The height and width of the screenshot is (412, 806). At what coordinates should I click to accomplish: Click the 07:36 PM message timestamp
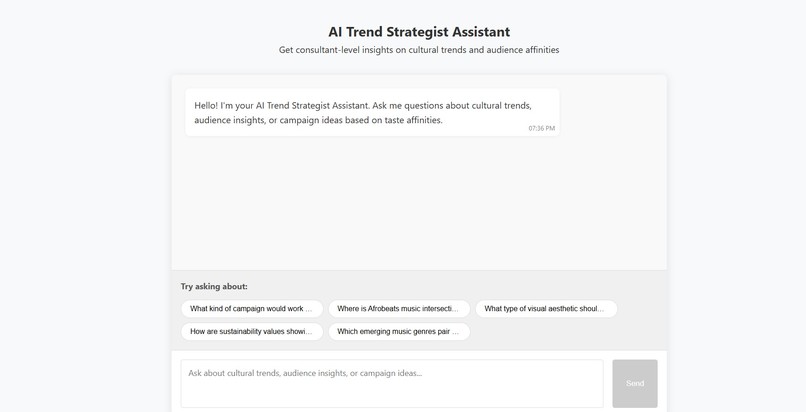pos(541,129)
